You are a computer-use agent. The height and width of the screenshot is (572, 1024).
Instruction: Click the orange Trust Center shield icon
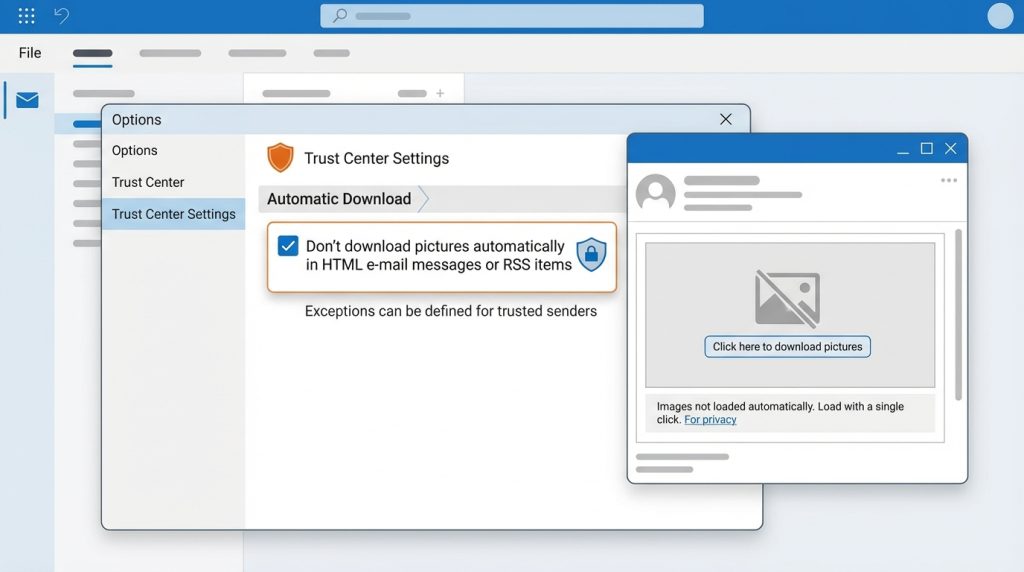[280, 158]
